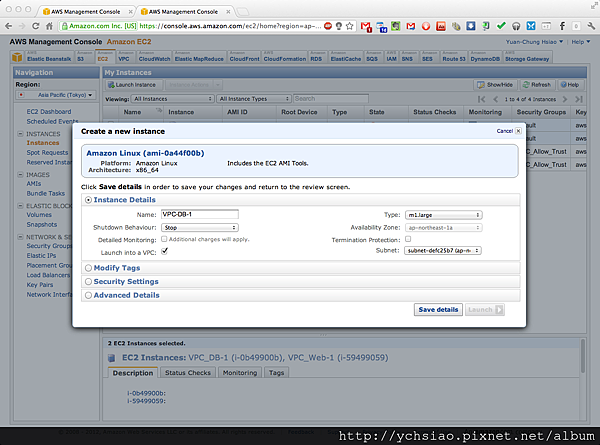Click the red stop extension icon
The height and width of the screenshot is (445, 600).
coord(328,26)
